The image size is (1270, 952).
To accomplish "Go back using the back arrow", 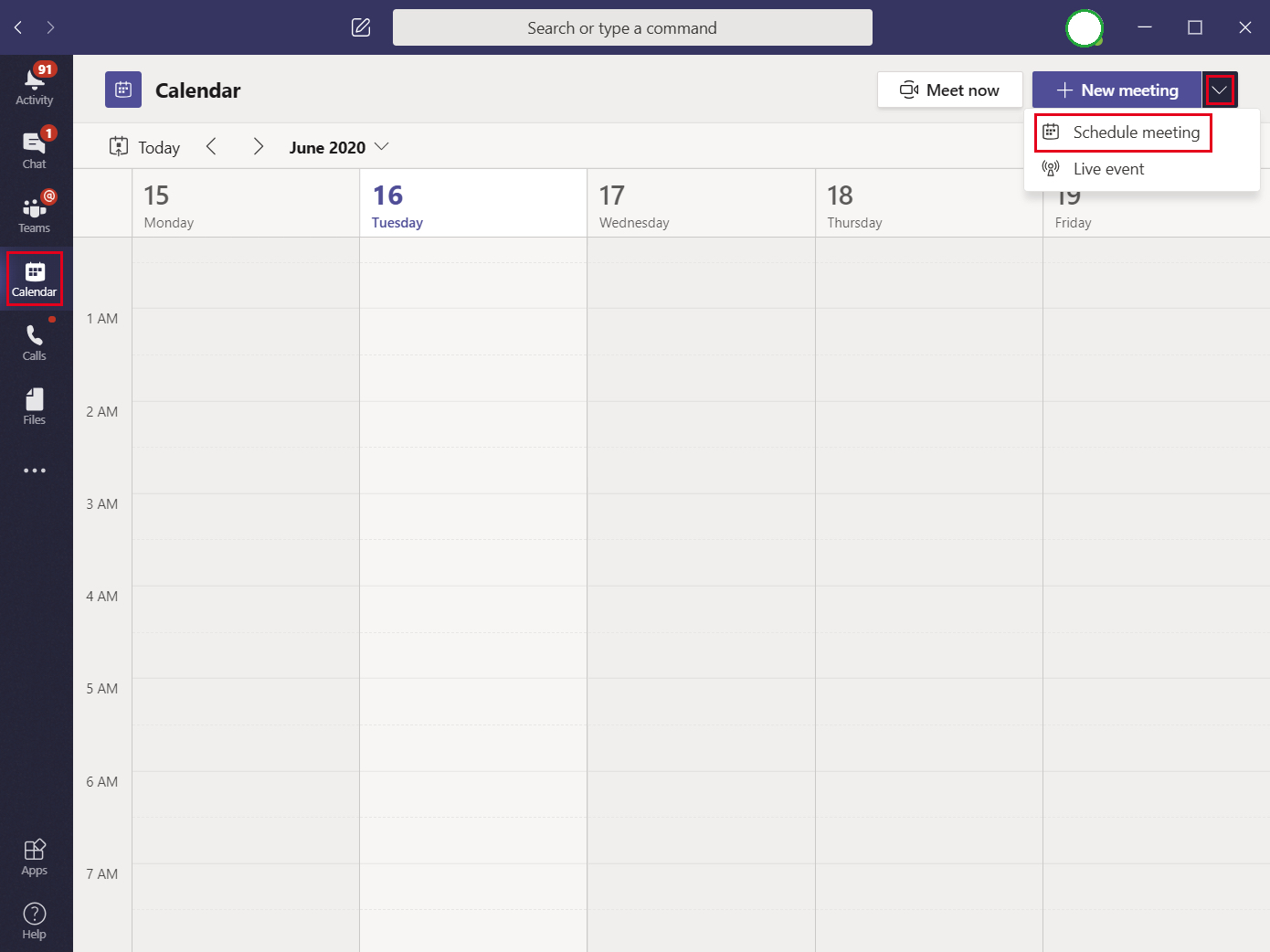I will (18, 27).
